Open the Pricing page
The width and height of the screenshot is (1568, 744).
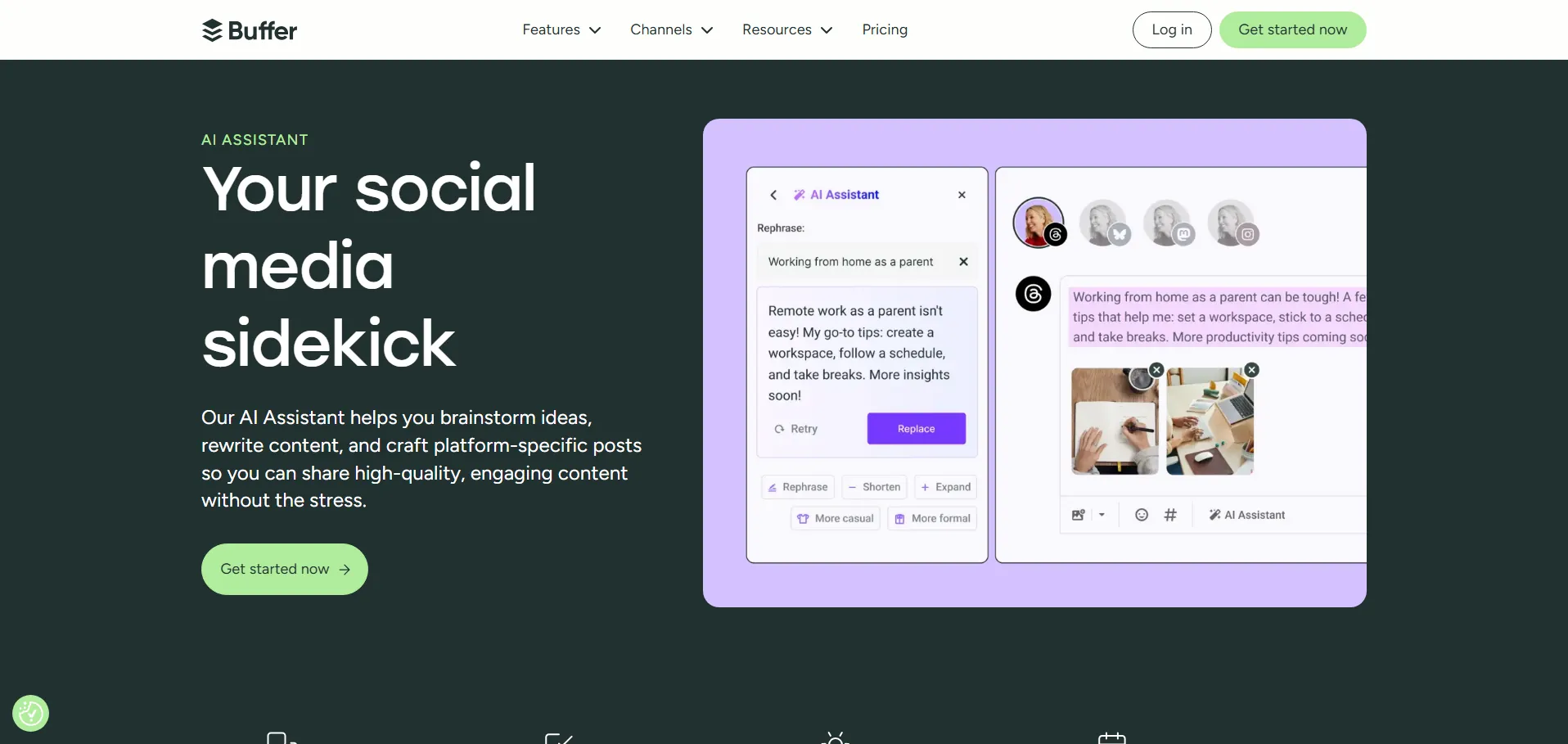pyautogui.click(x=885, y=29)
